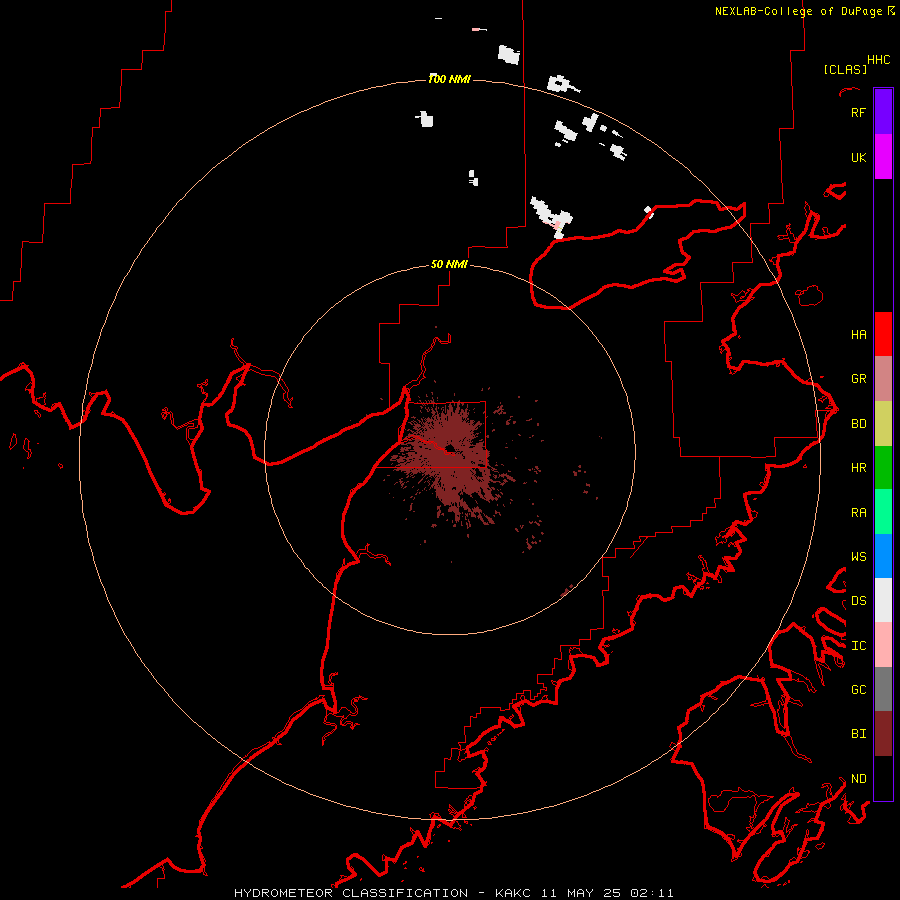This screenshot has height=900, width=900.
Task: Click the [CLAS] label
Action: [845, 69]
